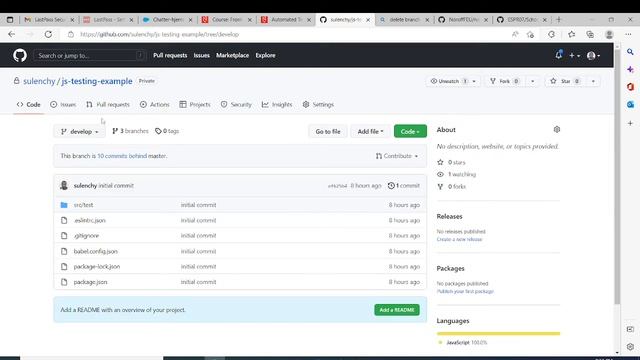640x360 pixels.
Task: Open Explore in top navbar
Action: tap(265, 56)
